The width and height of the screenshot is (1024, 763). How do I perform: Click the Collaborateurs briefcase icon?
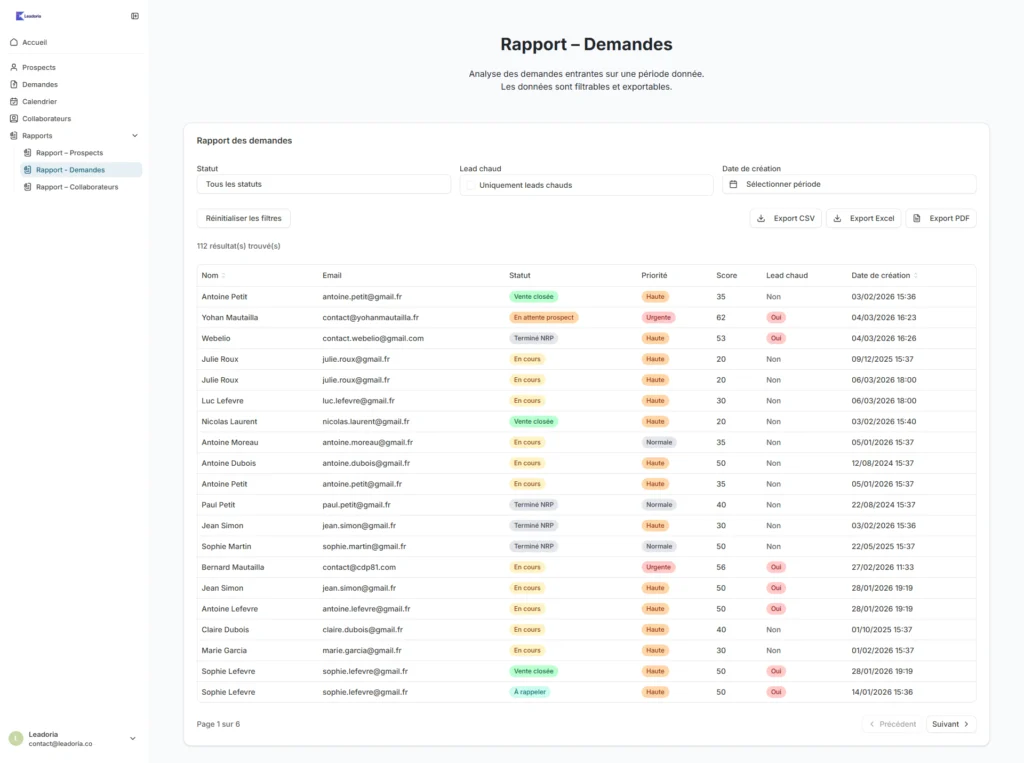click(x=14, y=118)
